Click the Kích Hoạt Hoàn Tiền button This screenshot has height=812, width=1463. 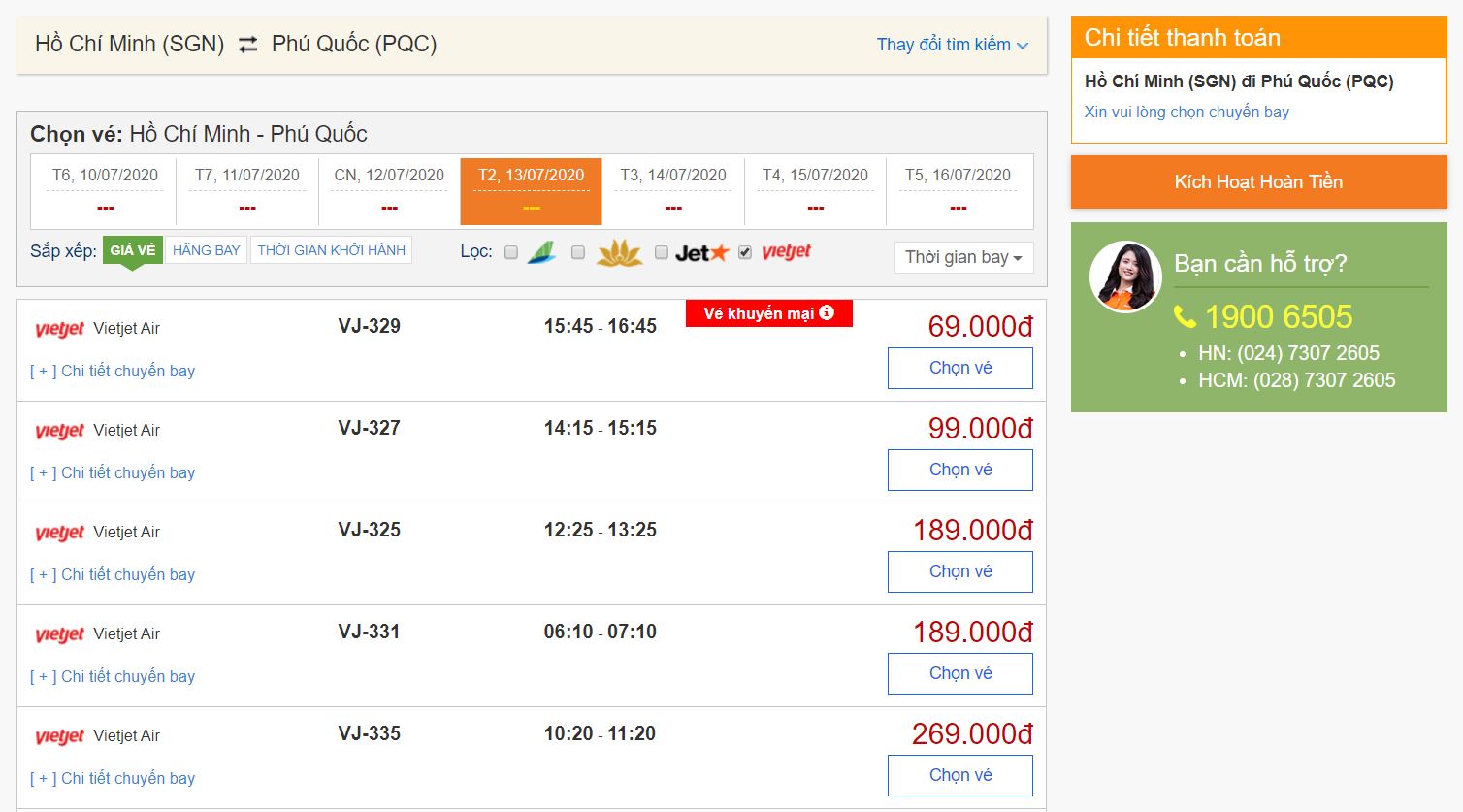1258,181
